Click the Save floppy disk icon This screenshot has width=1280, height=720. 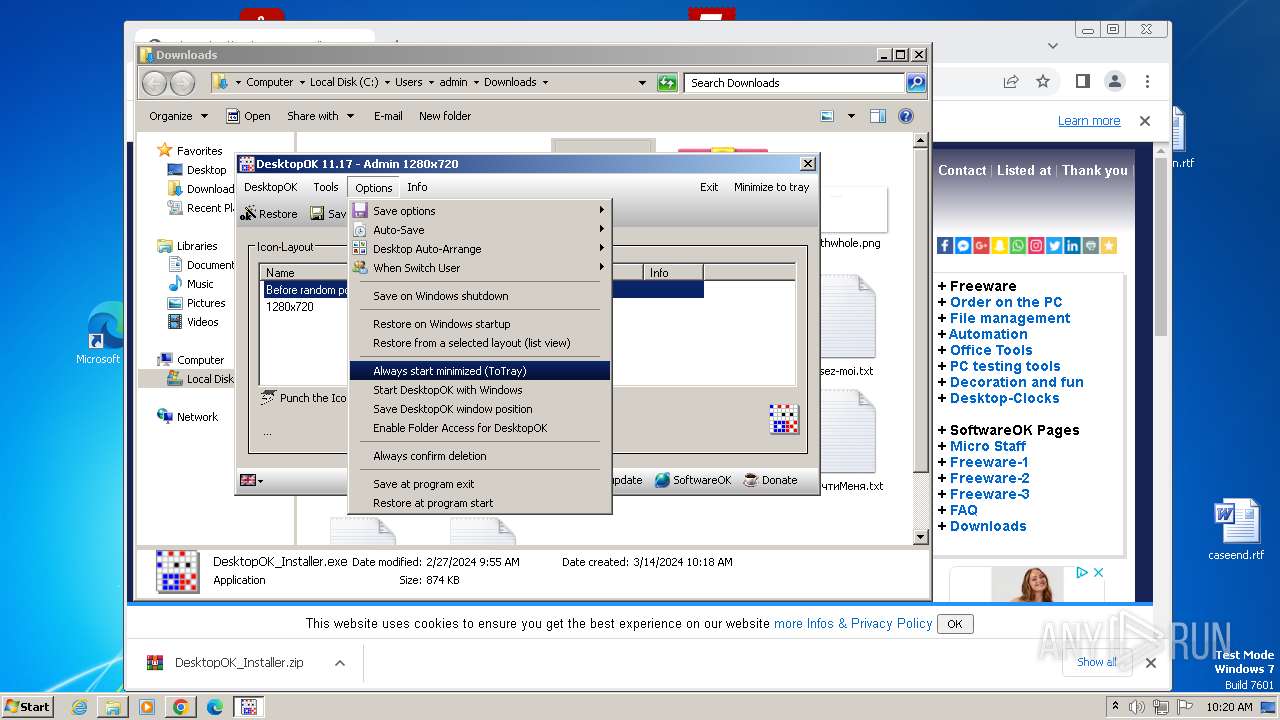coord(316,213)
